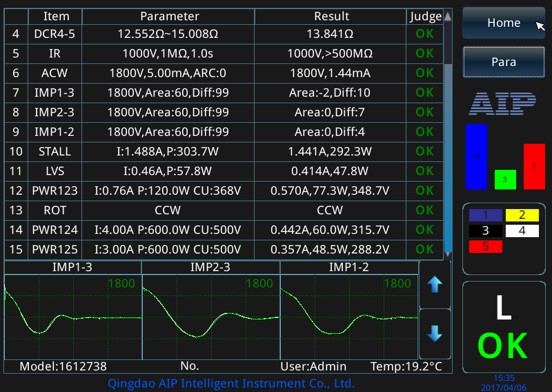The height and width of the screenshot is (392, 552).
Task: Select the yellow wire color swatch 2
Action: [x=522, y=215]
